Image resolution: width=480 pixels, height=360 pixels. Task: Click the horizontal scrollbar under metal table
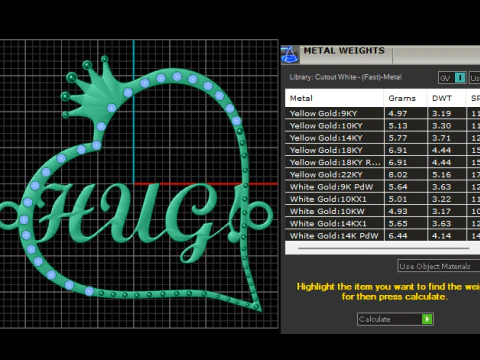pos(383,248)
